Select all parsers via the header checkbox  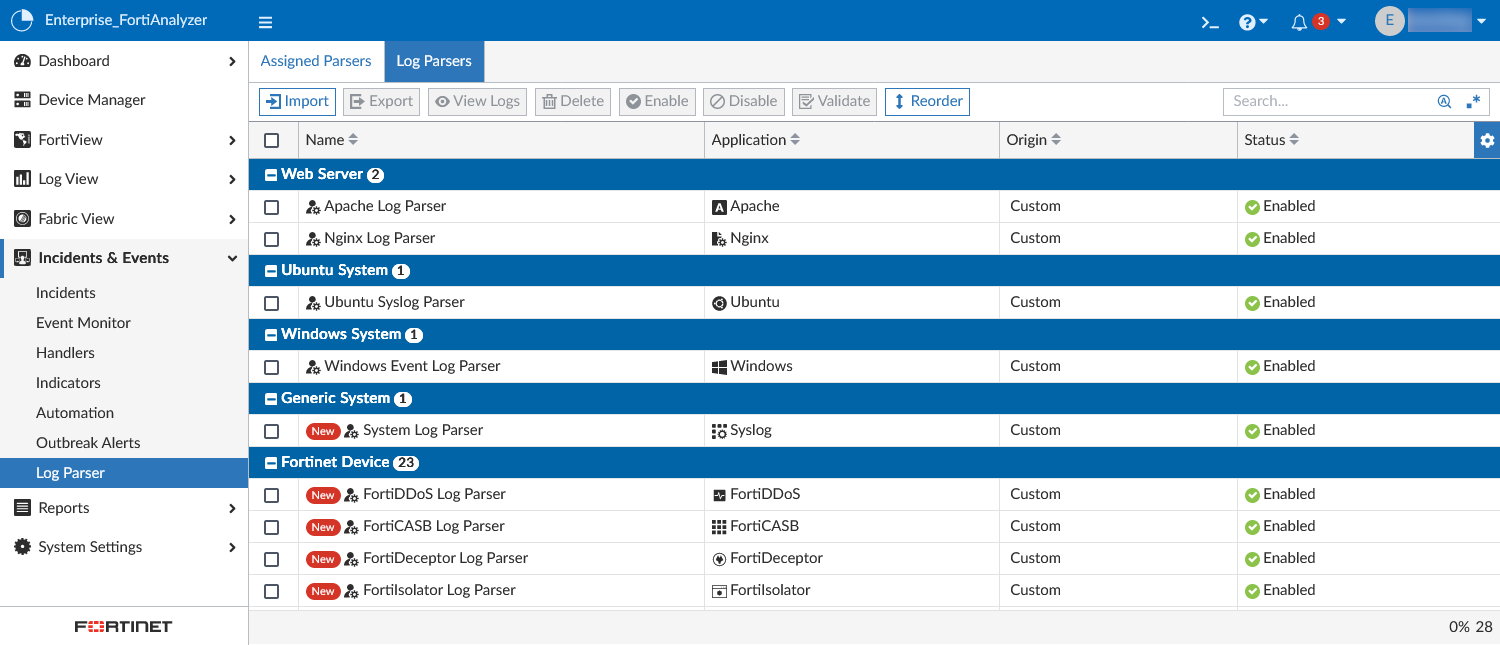click(271, 140)
